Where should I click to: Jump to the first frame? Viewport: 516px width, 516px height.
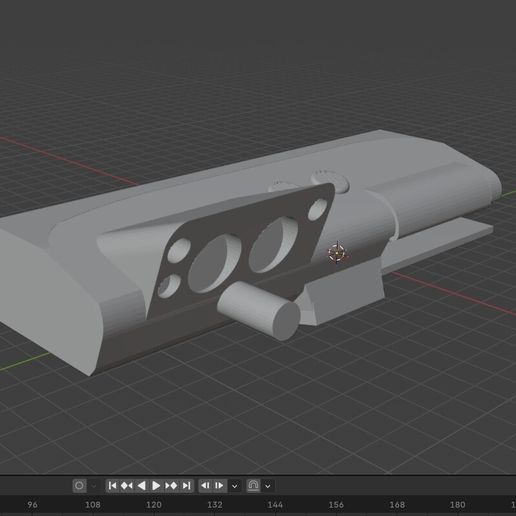tap(113, 485)
